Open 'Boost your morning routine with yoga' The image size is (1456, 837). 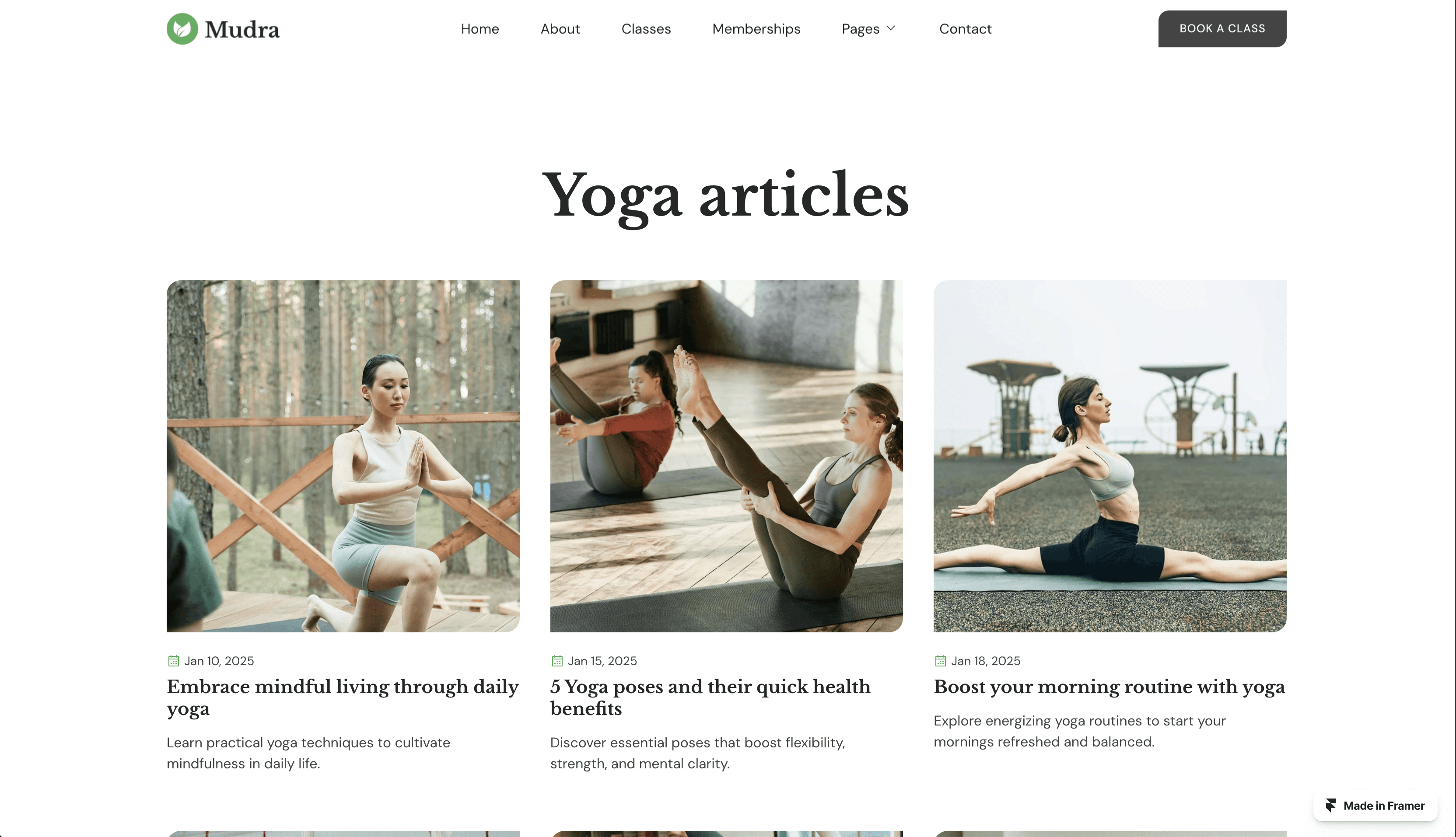click(x=1109, y=687)
